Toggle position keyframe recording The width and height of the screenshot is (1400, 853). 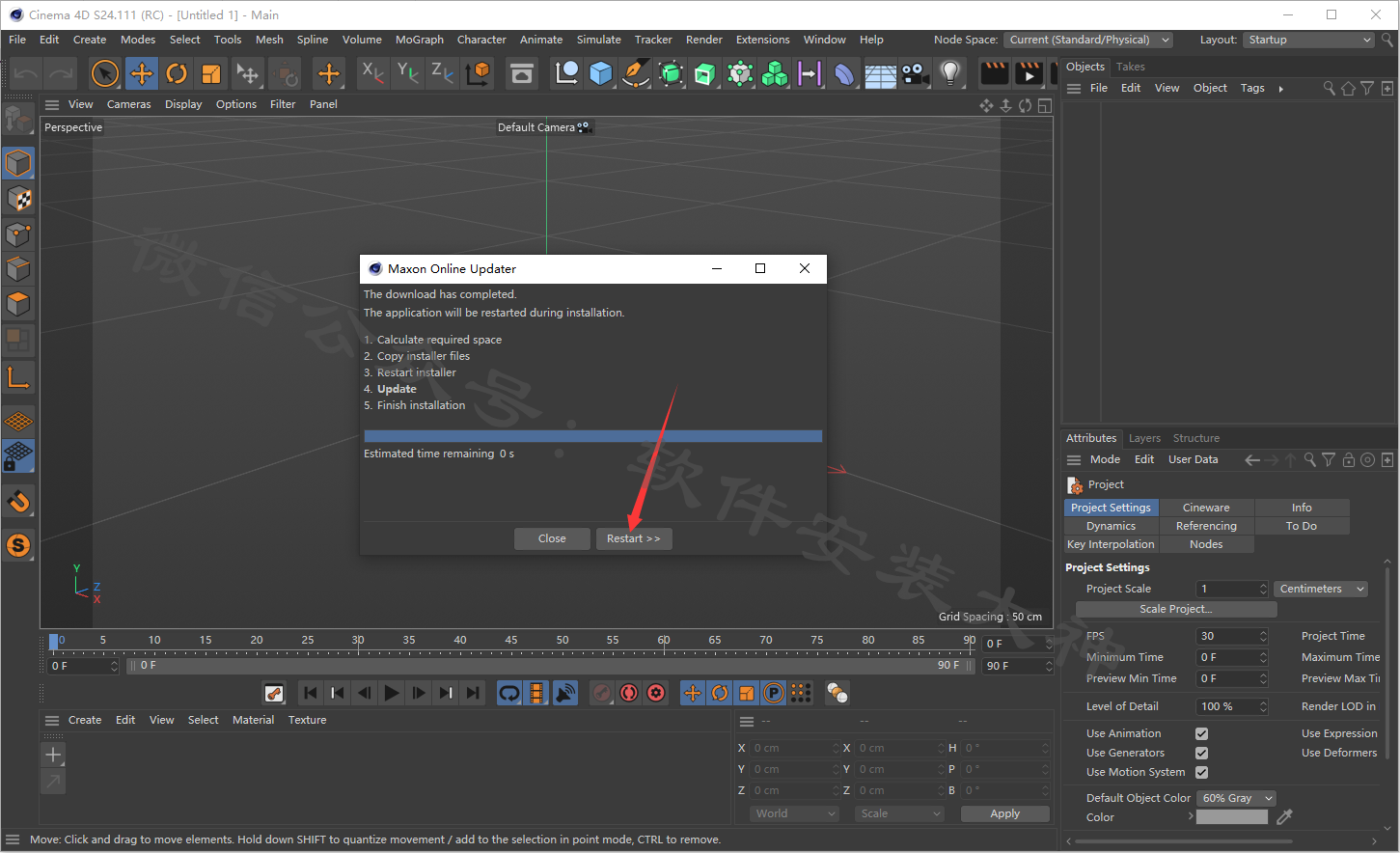coord(693,693)
